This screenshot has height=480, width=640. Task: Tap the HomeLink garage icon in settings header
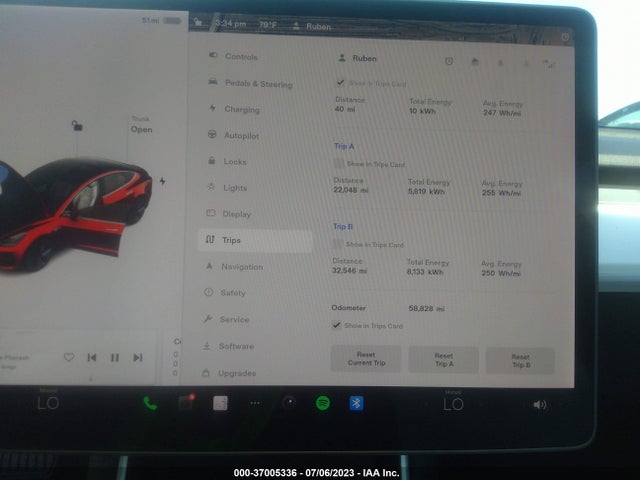pyautogui.click(x=475, y=62)
